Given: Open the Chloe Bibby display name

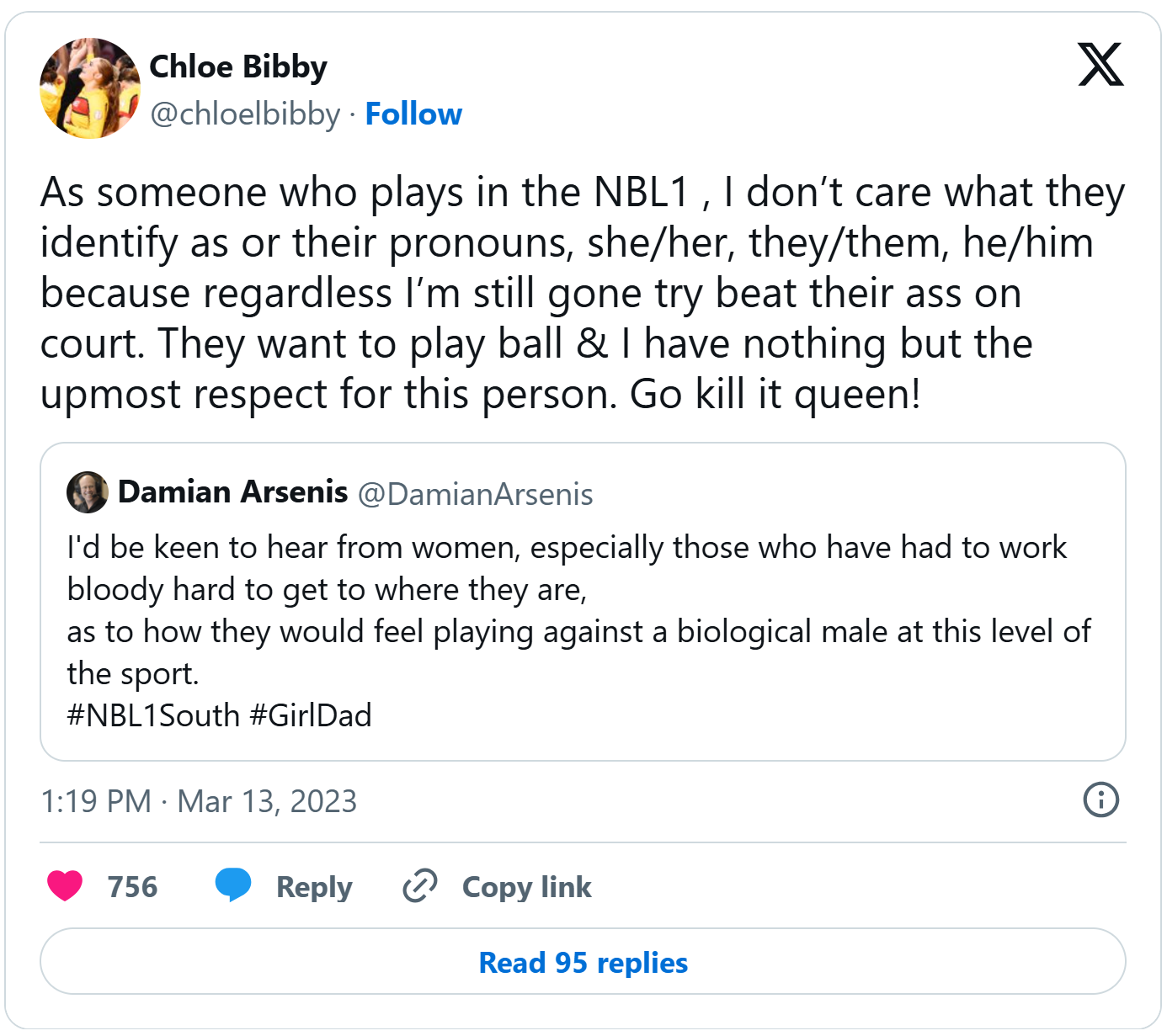Looking at the screenshot, I should tap(238, 66).
